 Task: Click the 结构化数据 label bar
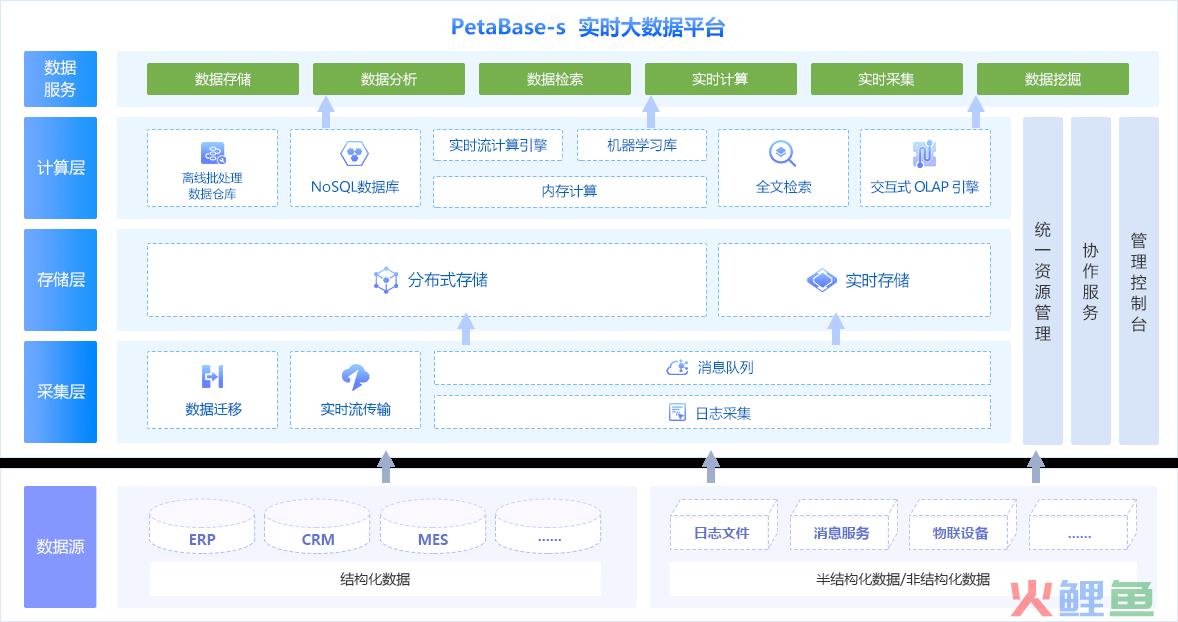coord(375,579)
